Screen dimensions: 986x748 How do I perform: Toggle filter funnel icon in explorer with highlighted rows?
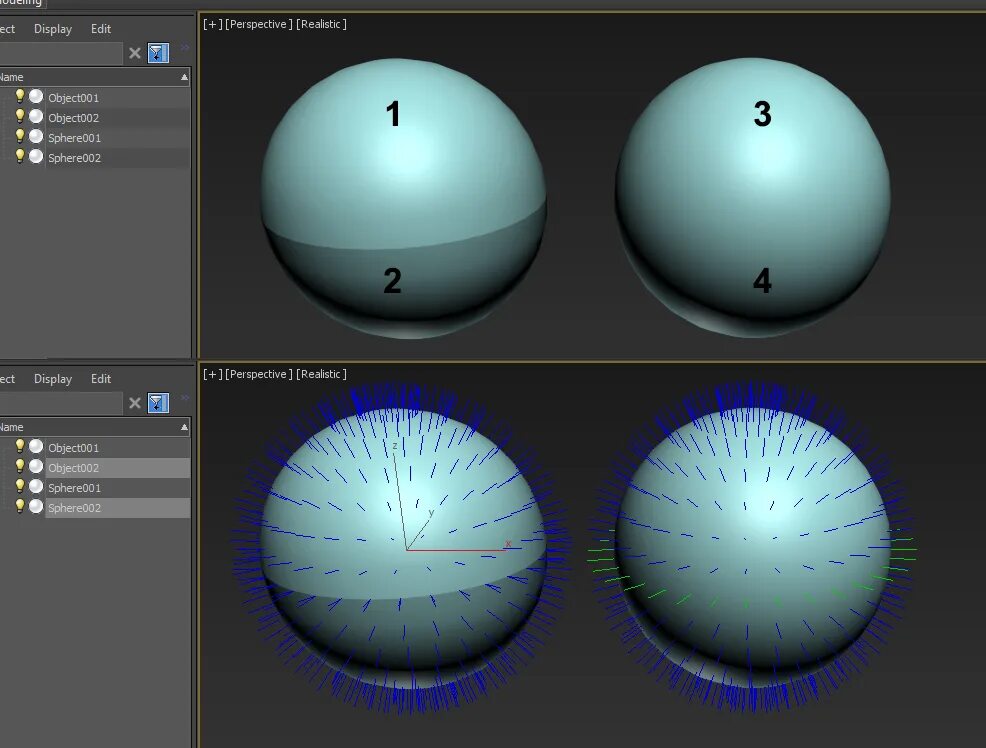pyautogui.click(x=158, y=403)
